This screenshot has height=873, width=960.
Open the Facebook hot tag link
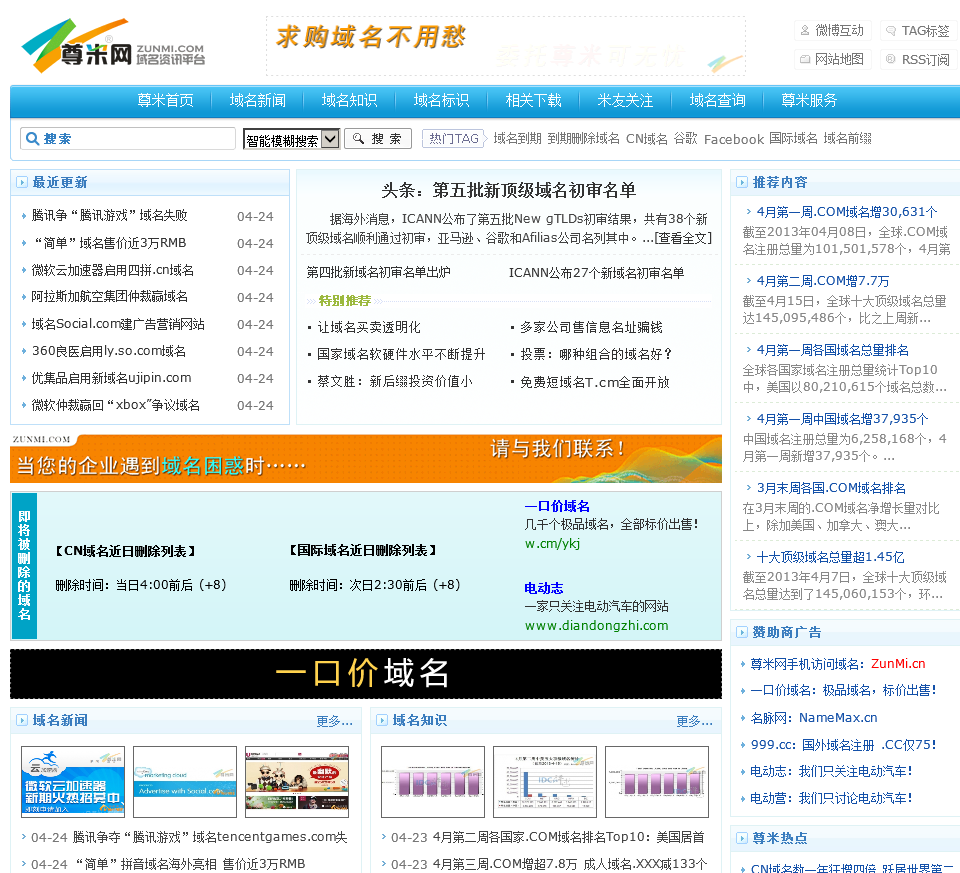tap(733, 139)
